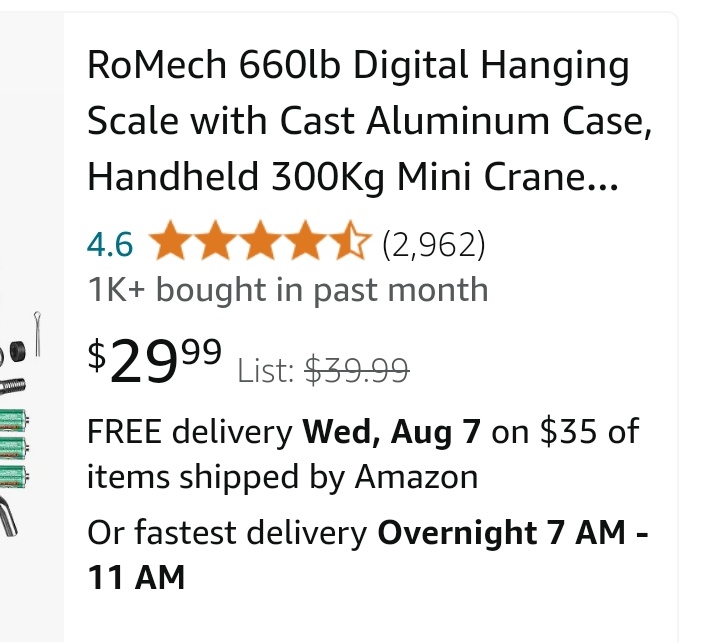Image resolution: width=701 pixels, height=642 pixels.
Task: Click the 'Wed, Aug 7' delivery date
Action: (x=393, y=433)
